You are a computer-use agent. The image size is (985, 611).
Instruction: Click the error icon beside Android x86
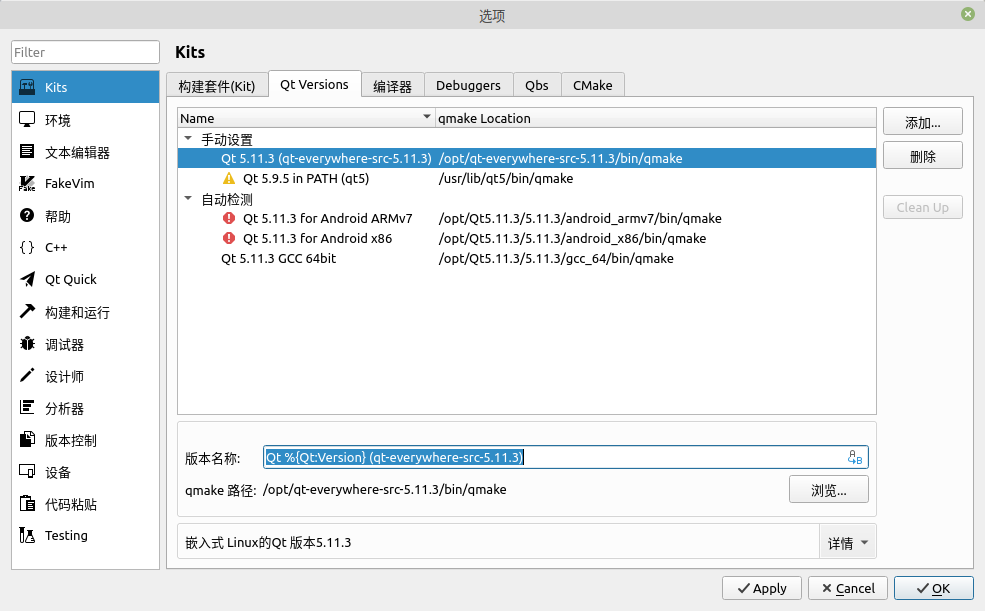tap(229, 238)
